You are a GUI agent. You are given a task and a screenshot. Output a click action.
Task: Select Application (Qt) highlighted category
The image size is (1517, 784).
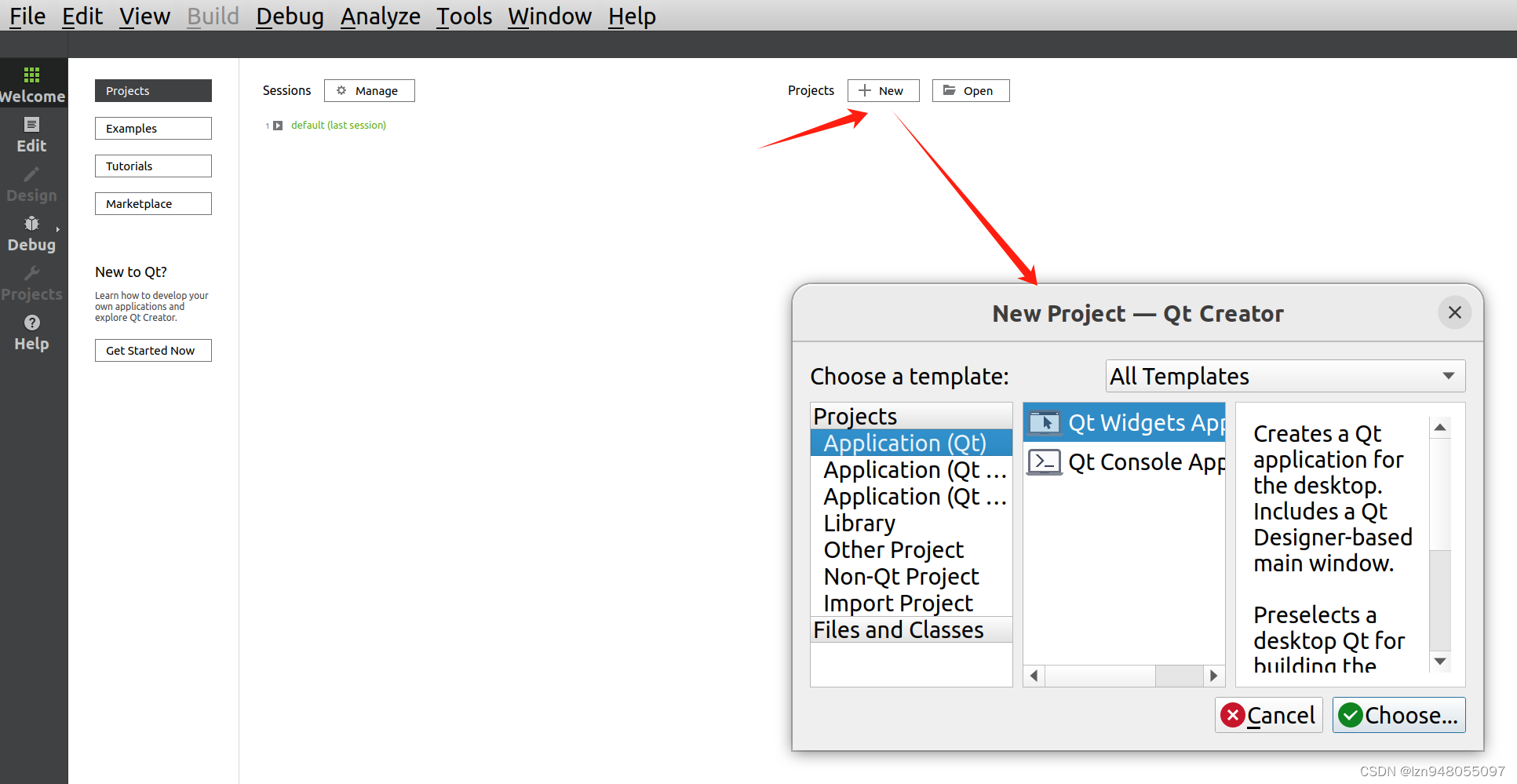tap(911, 443)
